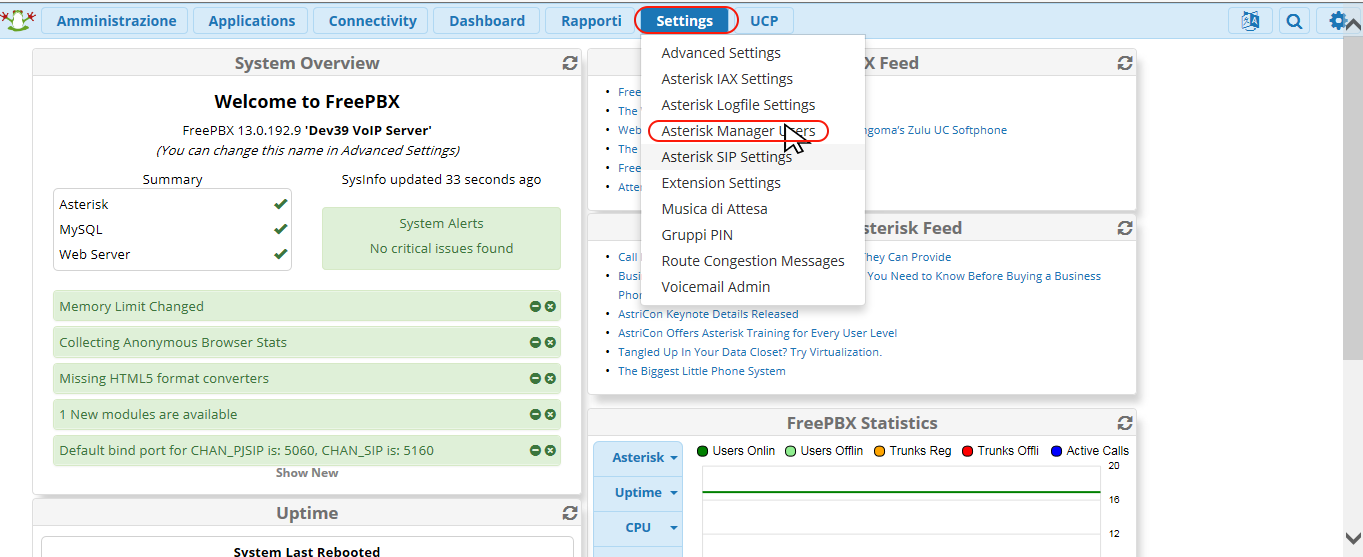Open Tangled Up In Your Data Closet link
Viewport: 1363px width, 557px height.
(750, 352)
